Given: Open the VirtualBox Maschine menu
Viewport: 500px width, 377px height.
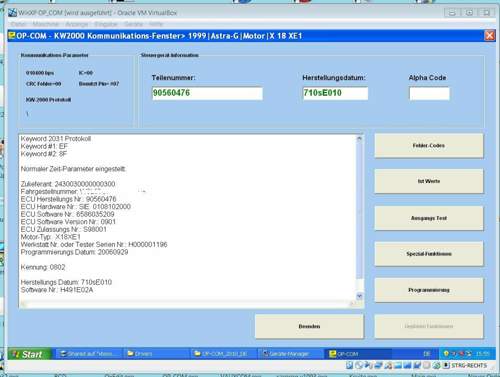Looking at the screenshot, I should pos(46,24).
